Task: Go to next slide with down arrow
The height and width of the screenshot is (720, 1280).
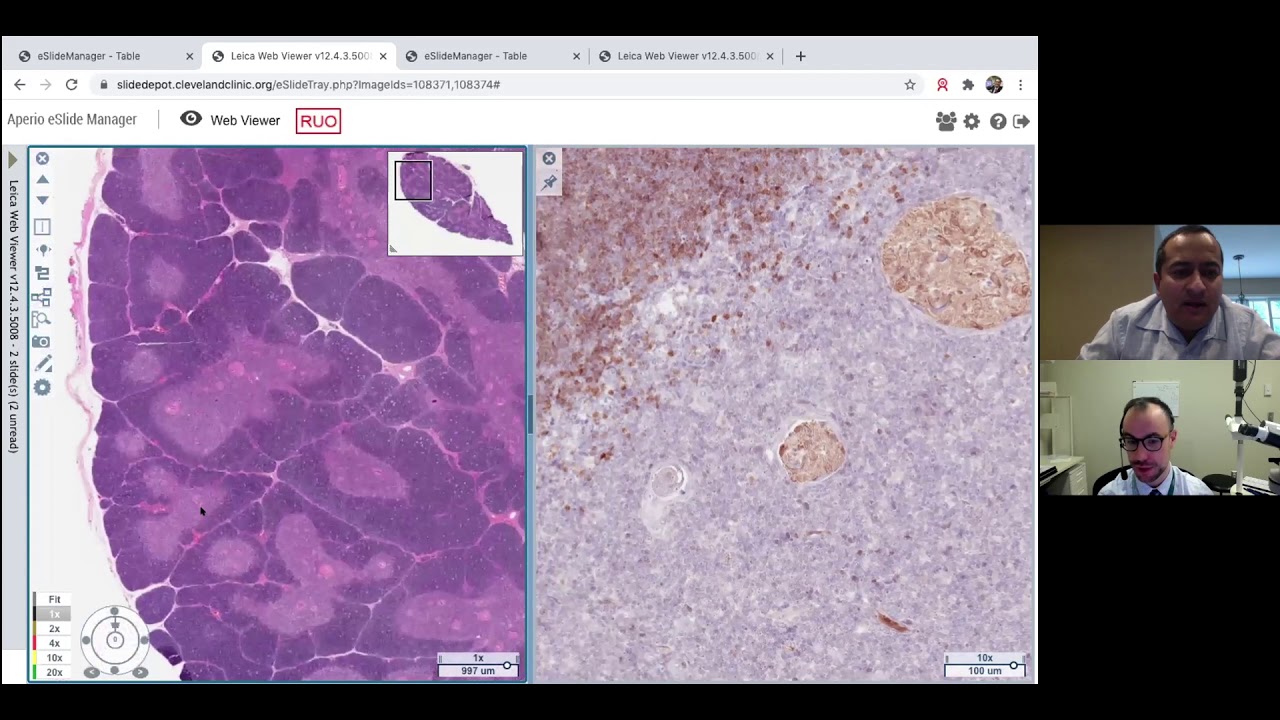Action: coord(42,200)
